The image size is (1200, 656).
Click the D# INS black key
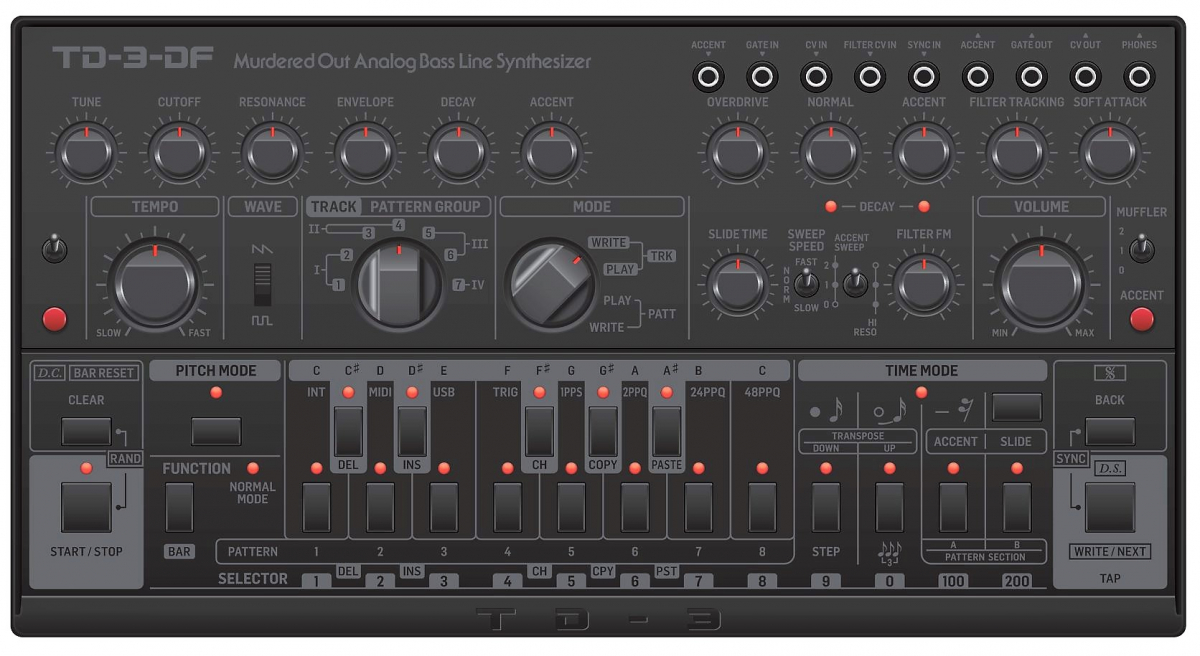(x=412, y=432)
